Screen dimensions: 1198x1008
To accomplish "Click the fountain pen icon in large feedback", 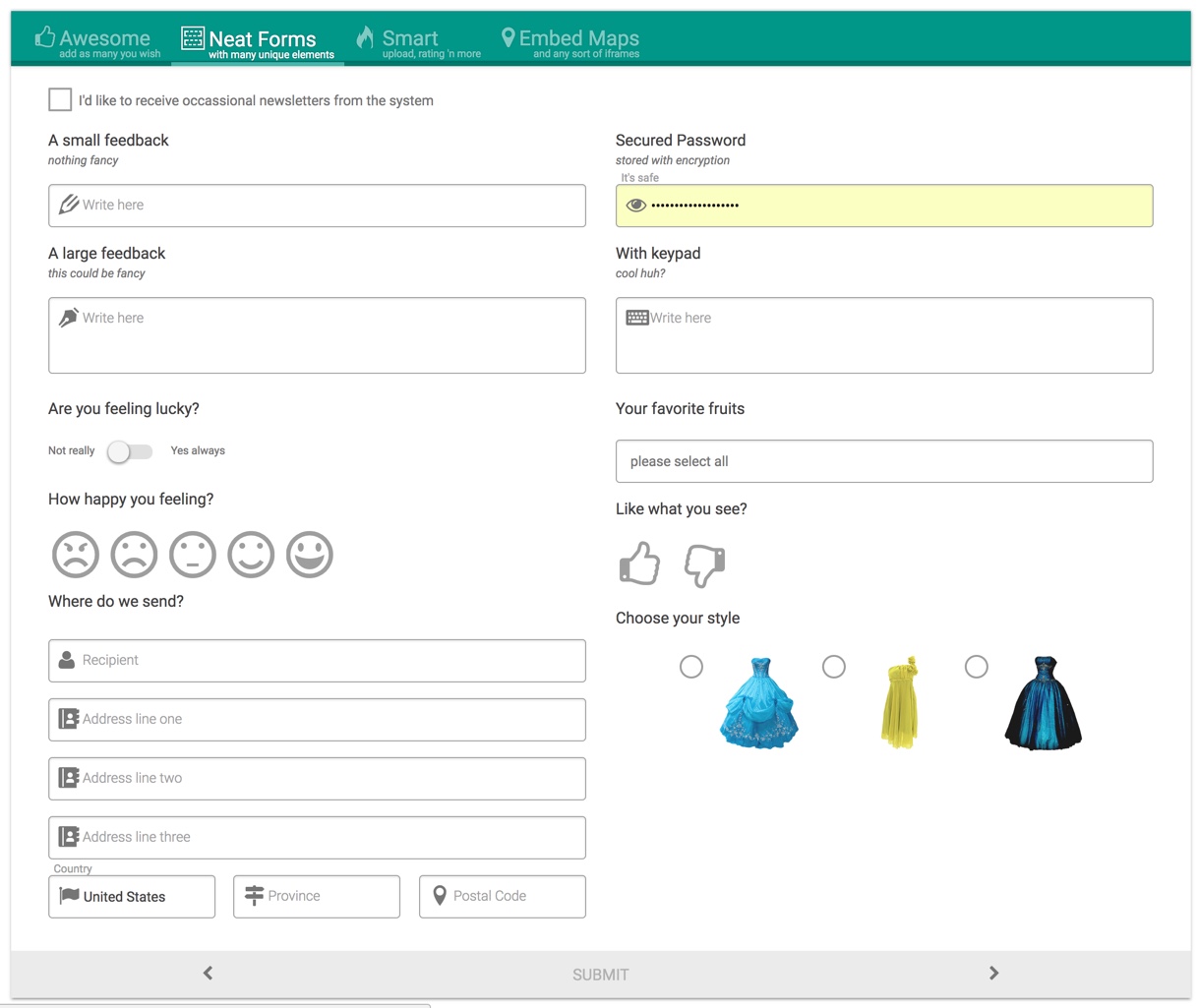I will tap(68, 317).
